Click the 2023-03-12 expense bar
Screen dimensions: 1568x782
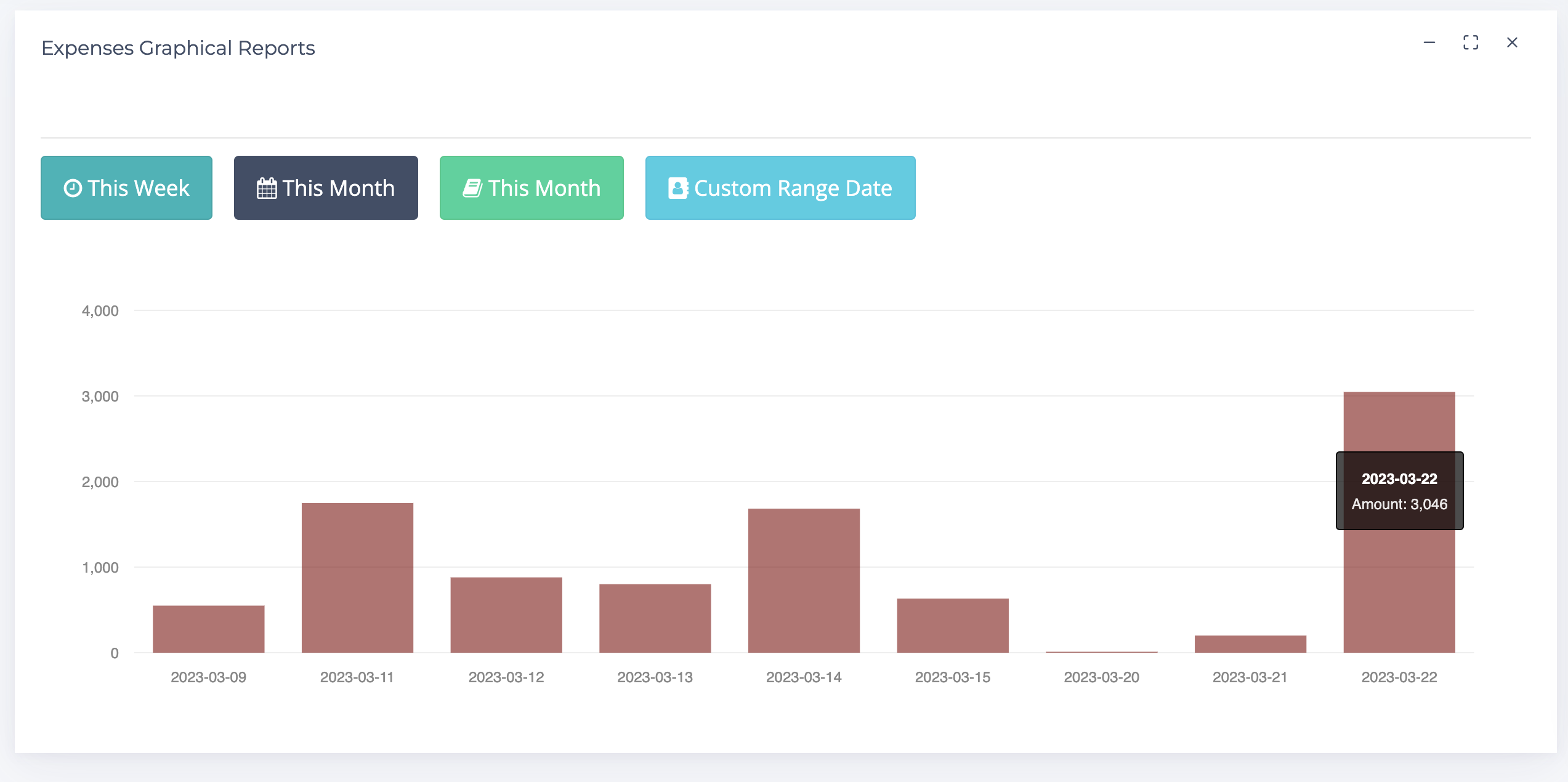(506, 615)
